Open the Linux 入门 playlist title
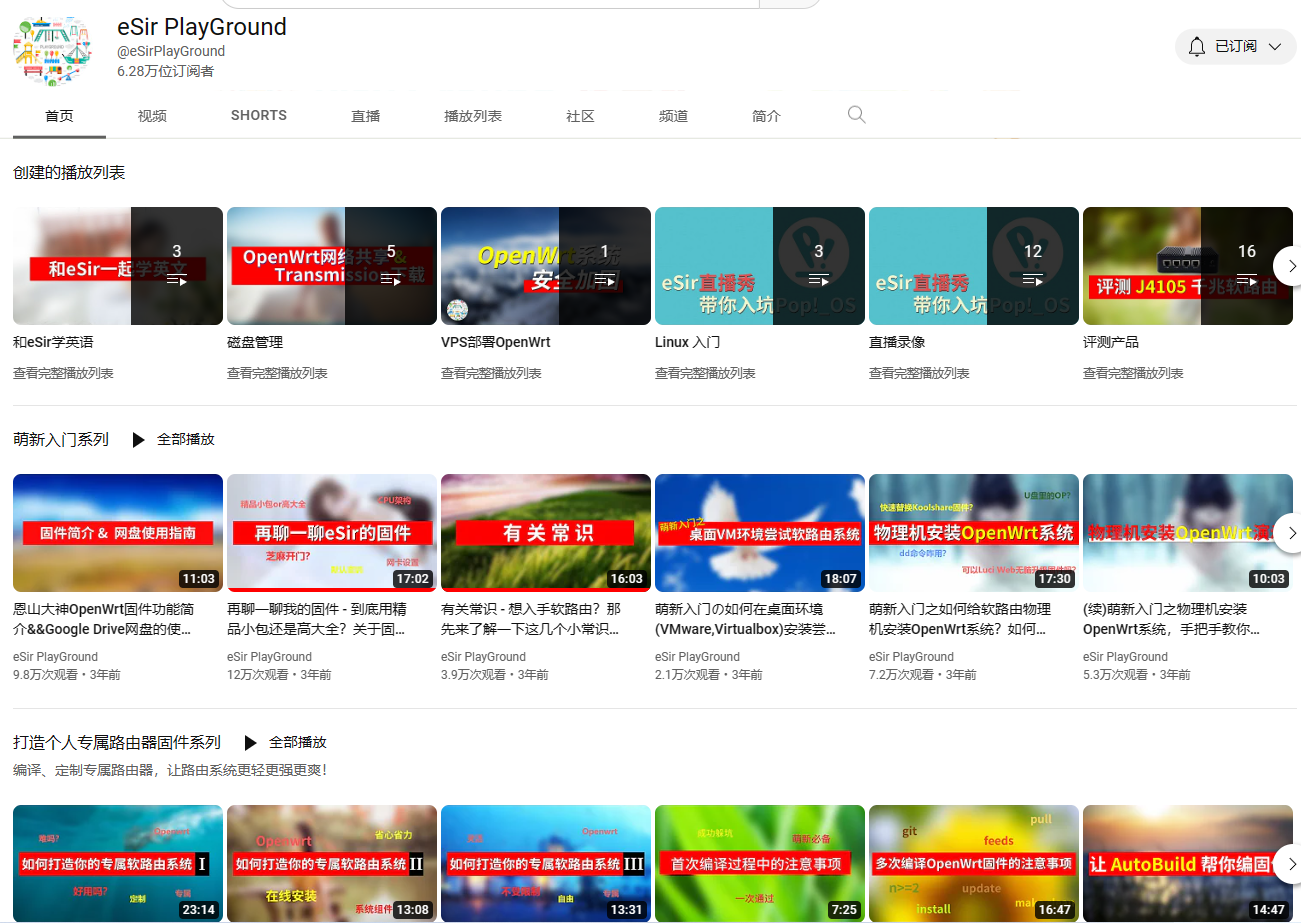 (687, 342)
